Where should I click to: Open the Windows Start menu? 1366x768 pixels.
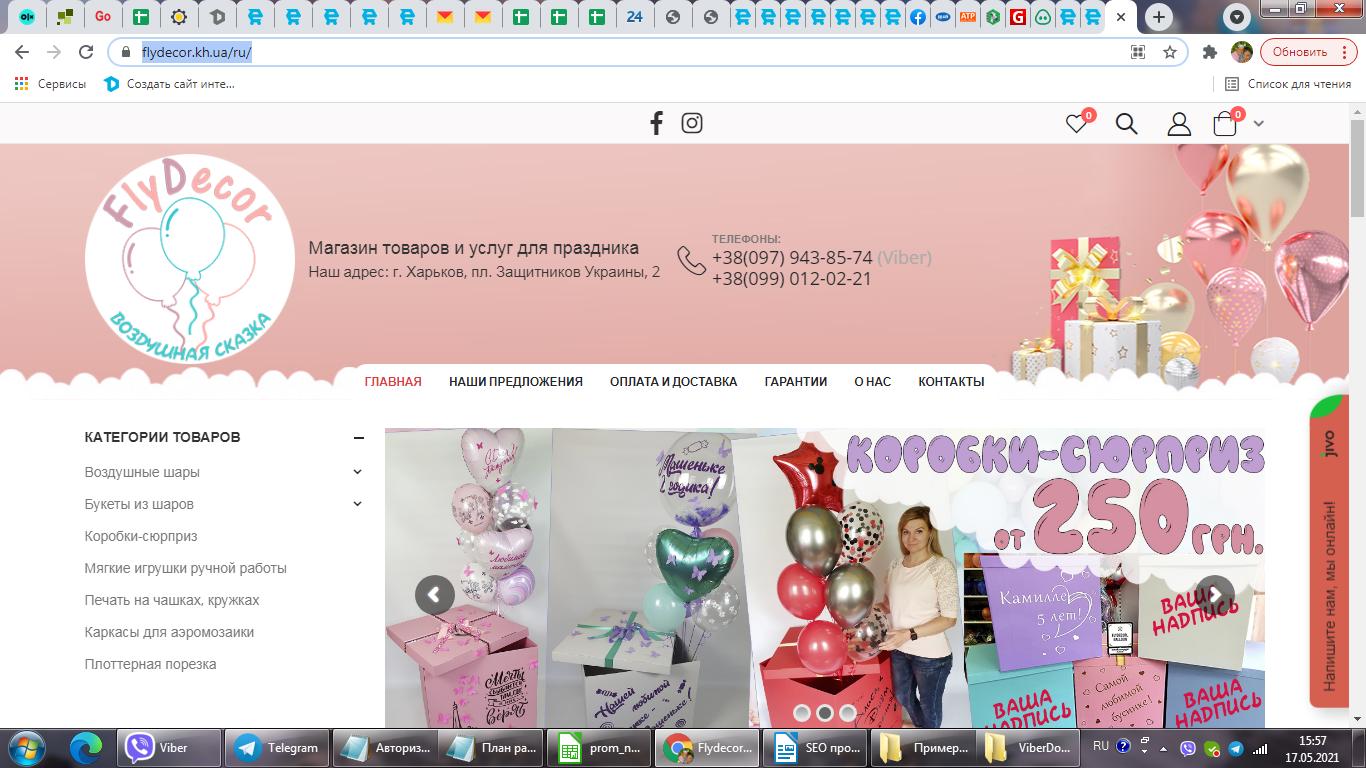coord(25,747)
